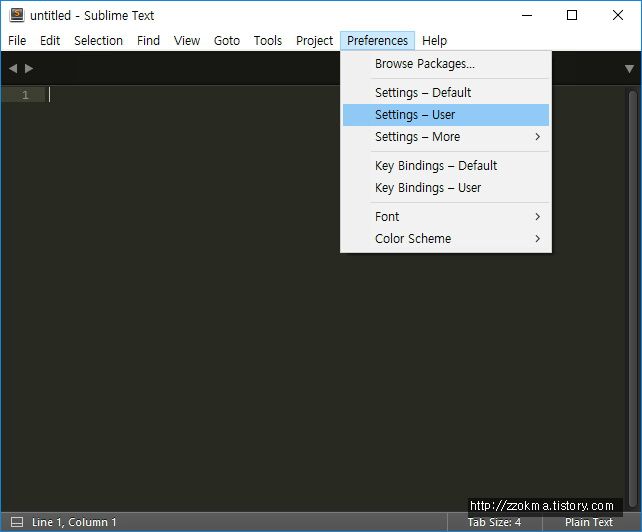Close the Sublime Text window
Viewport: 642px width, 532px height.
tap(618, 16)
